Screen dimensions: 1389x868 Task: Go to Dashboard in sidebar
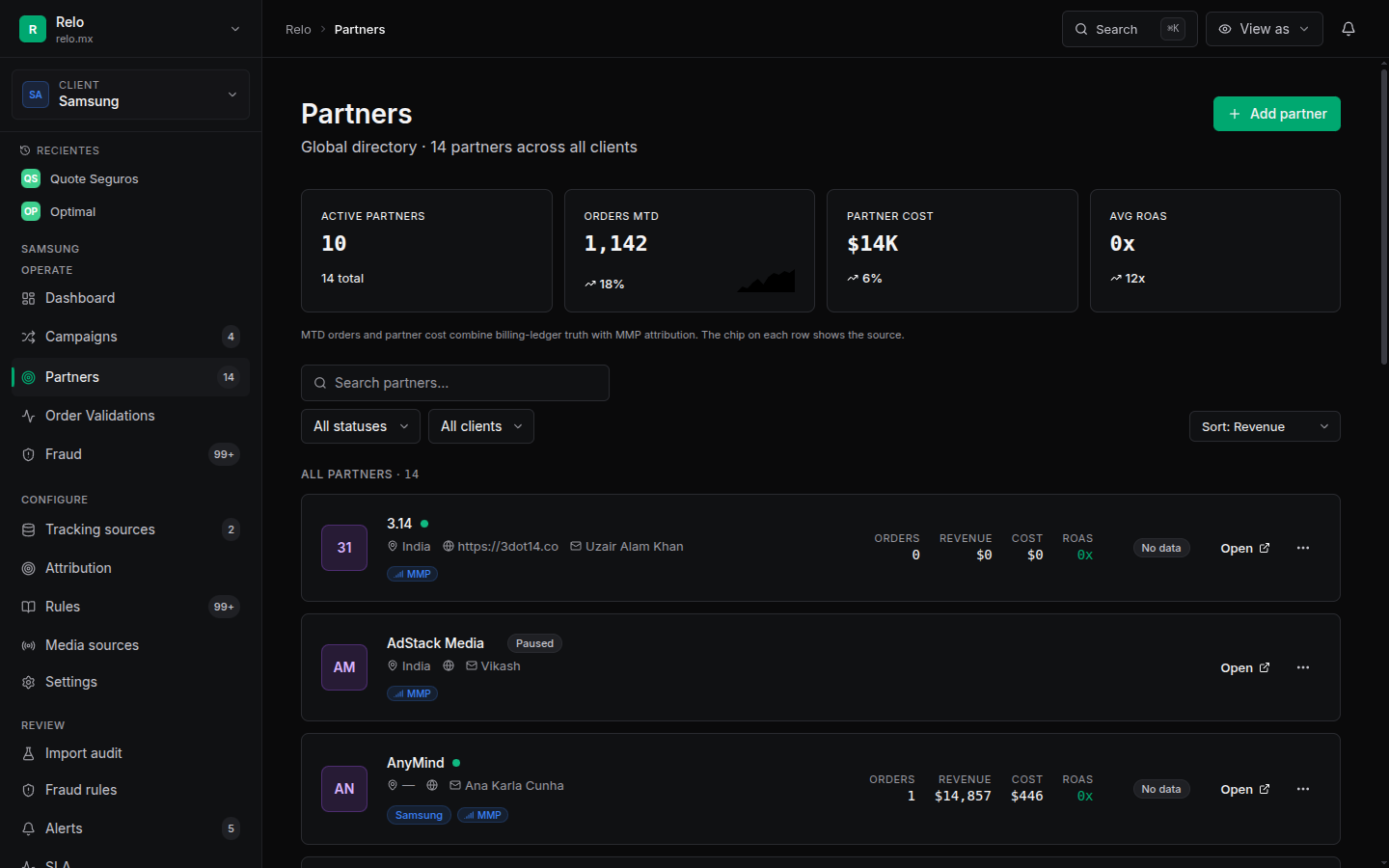(130, 298)
